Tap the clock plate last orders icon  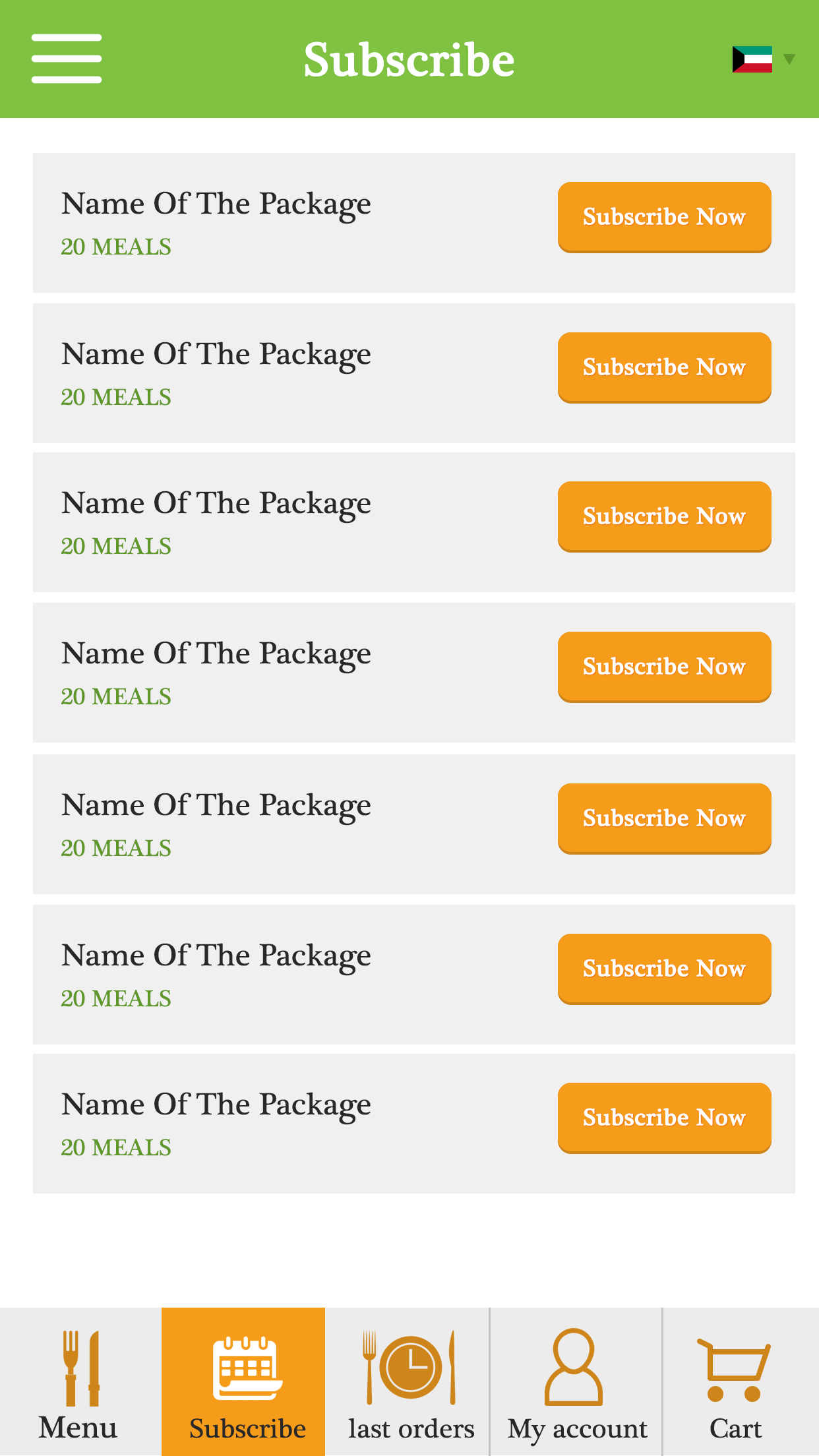410,1368
